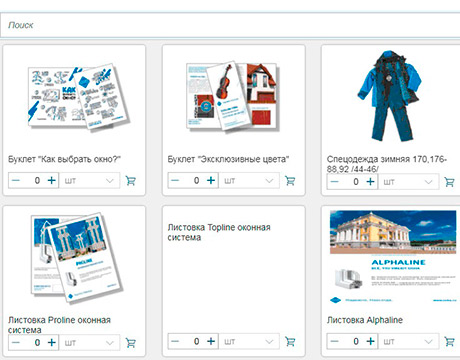This screenshot has width=460, height=360.
Task: Add Листовка Proline to cart
Action: (131, 343)
